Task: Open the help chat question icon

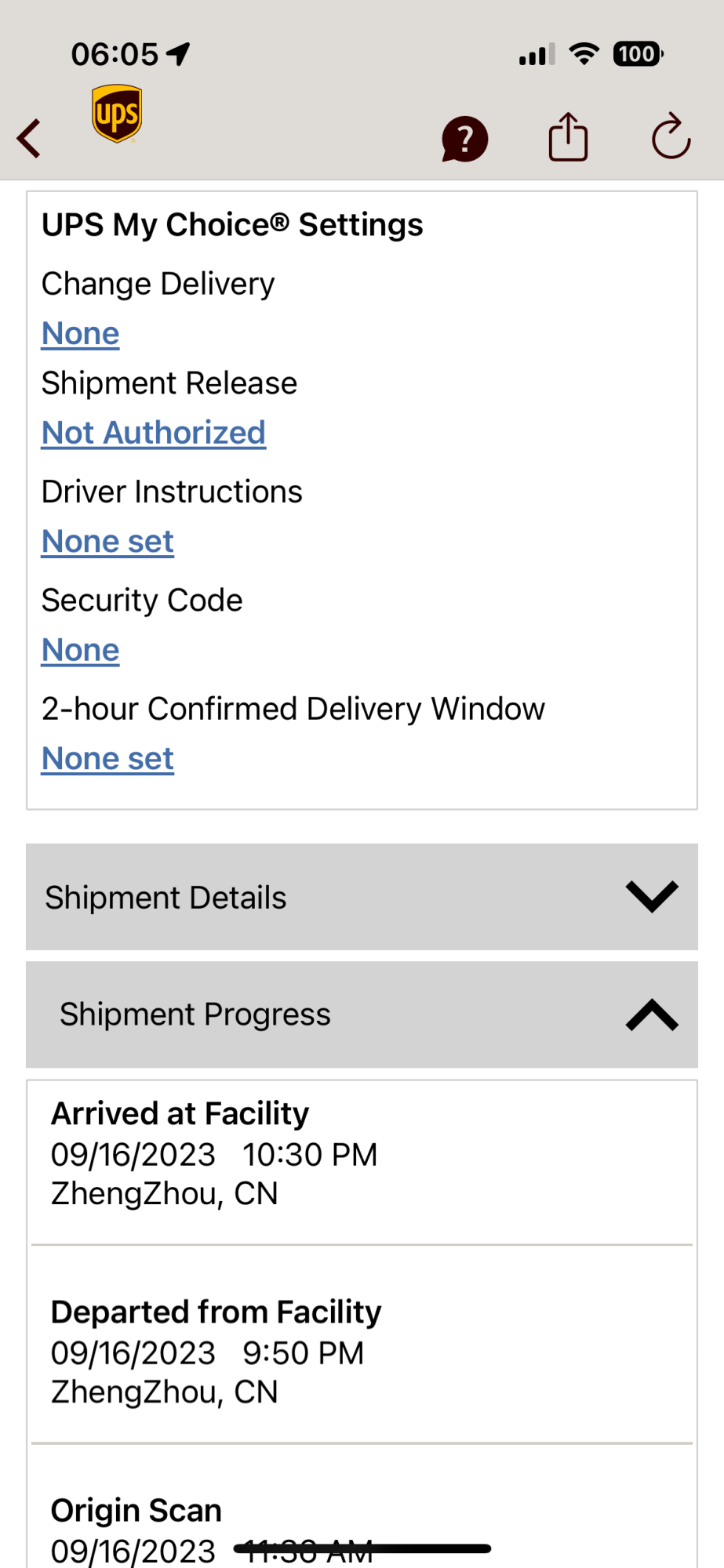Action: 464,140
